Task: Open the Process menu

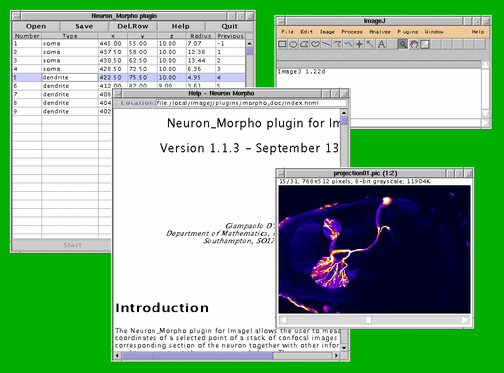Action: pyautogui.click(x=352, y=32)
